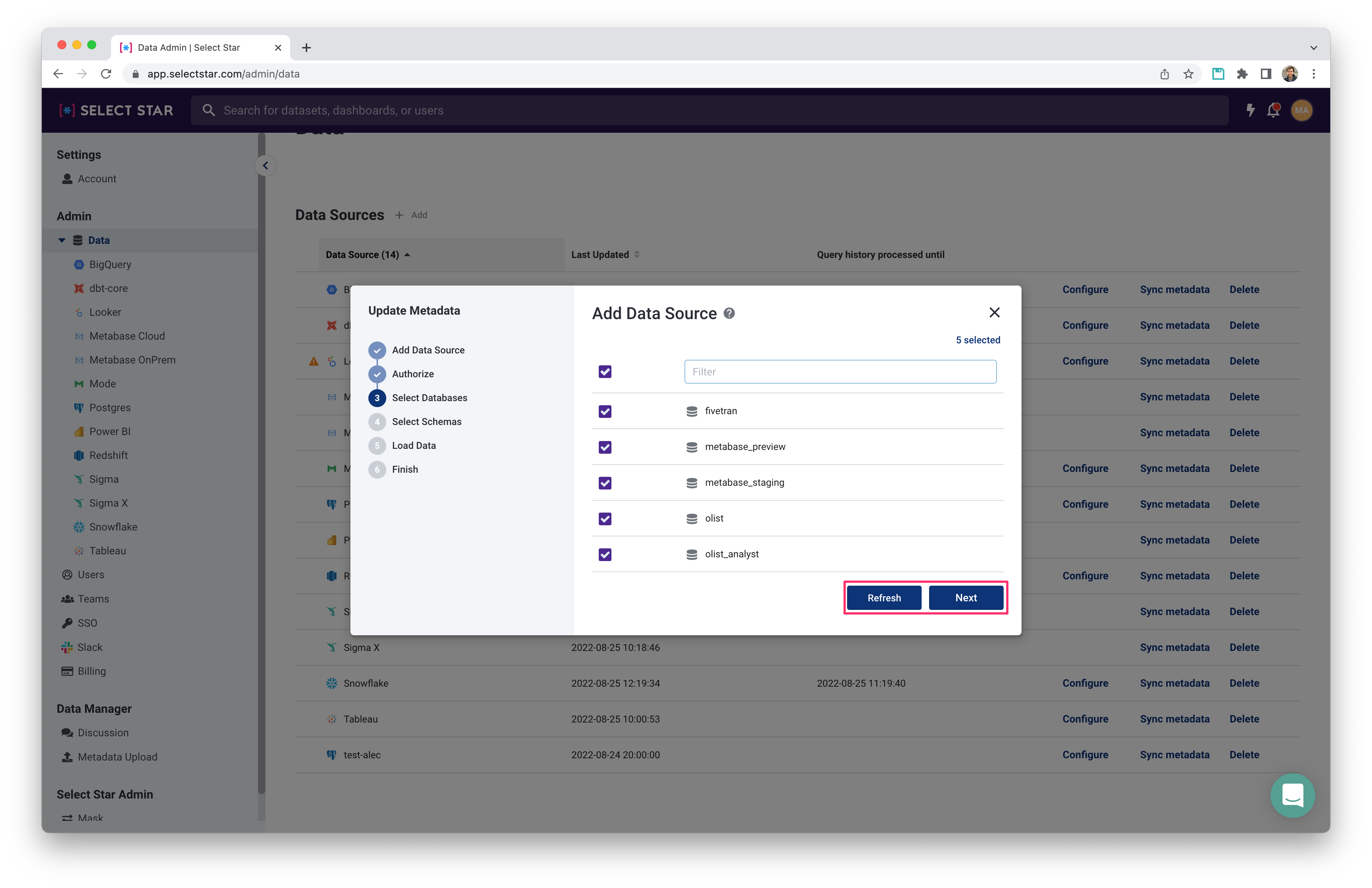Uncheck the olist_analyst database checkbox
The width and height of the screenshot is (1372, 888).
(x=605, y=554)
